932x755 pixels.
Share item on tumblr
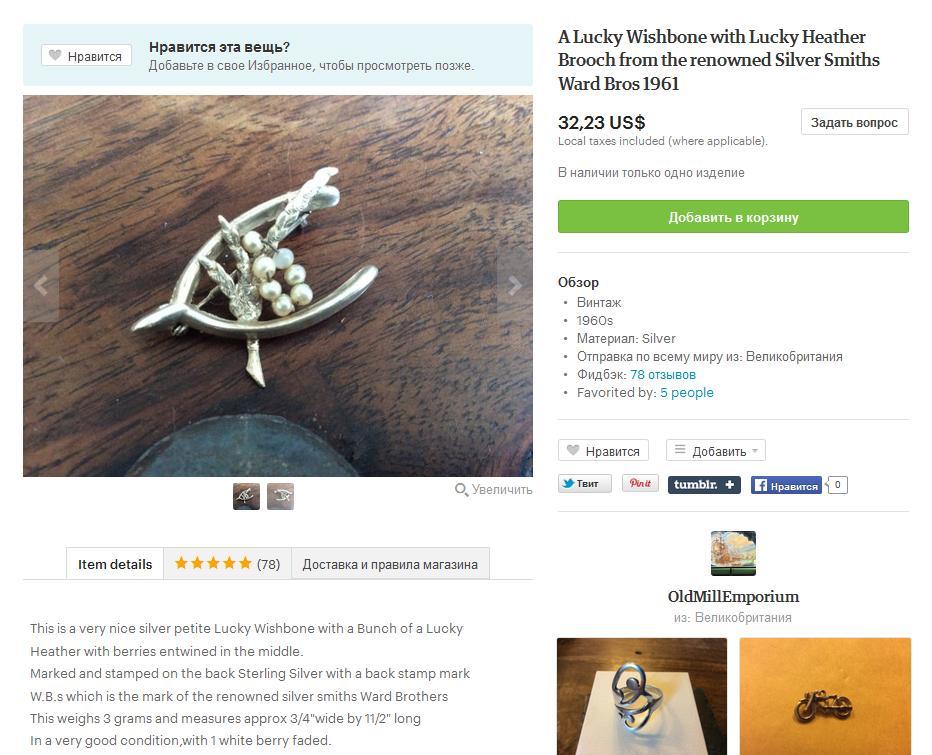(704, 485)
